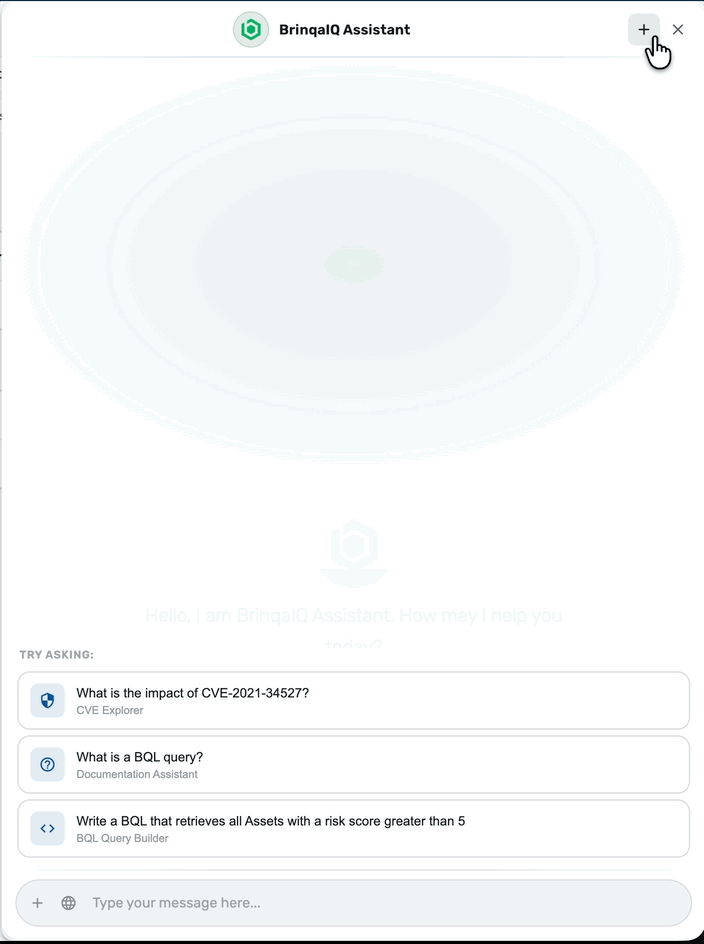Ask "What is the impact of CVE-2021-34527?"
Screen dimensions: 704x944
[354, 700]
